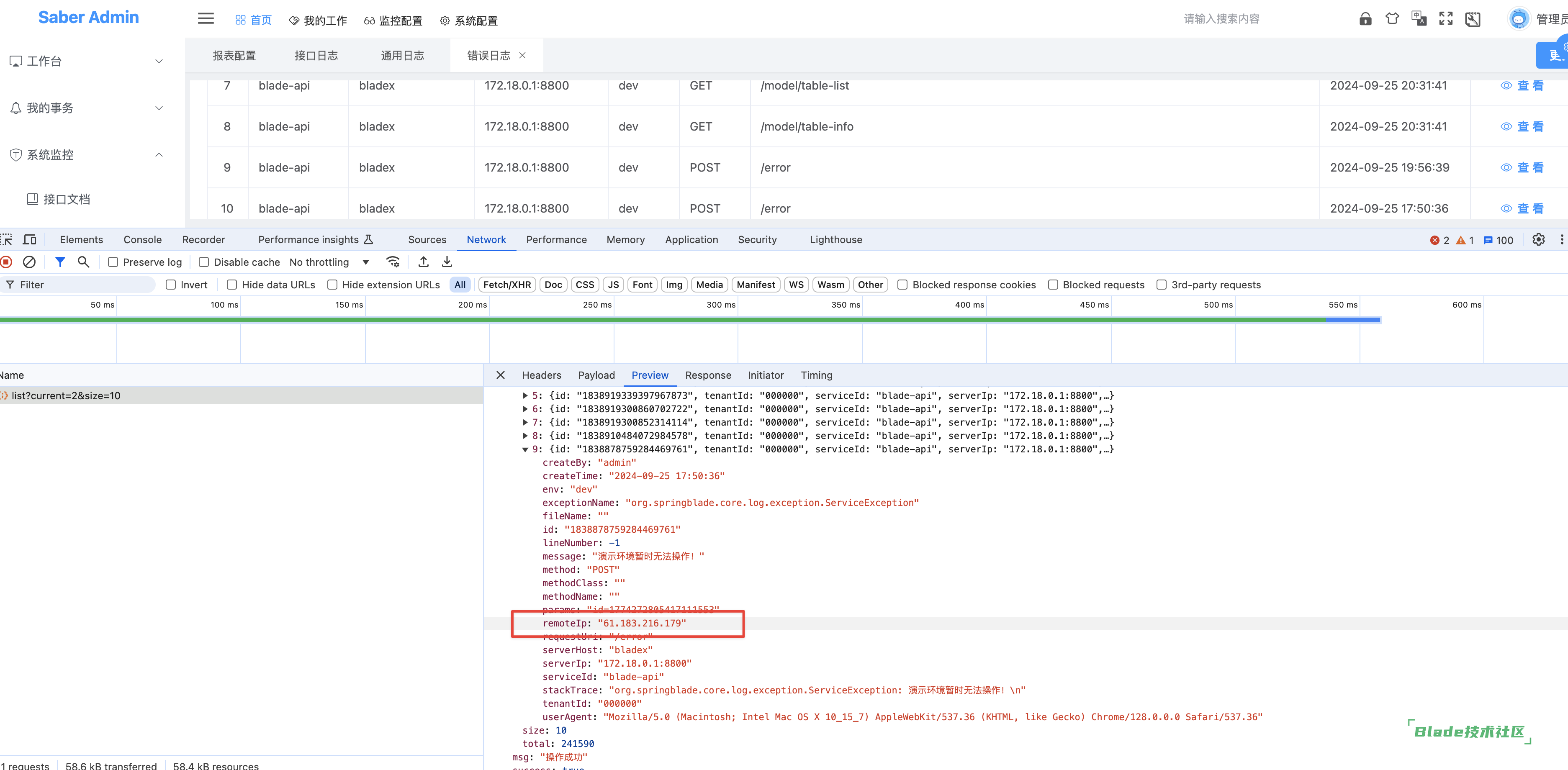Screen dimensions: 1568x770
Task: Check the Invert filter checkbox
Action: 171,285
